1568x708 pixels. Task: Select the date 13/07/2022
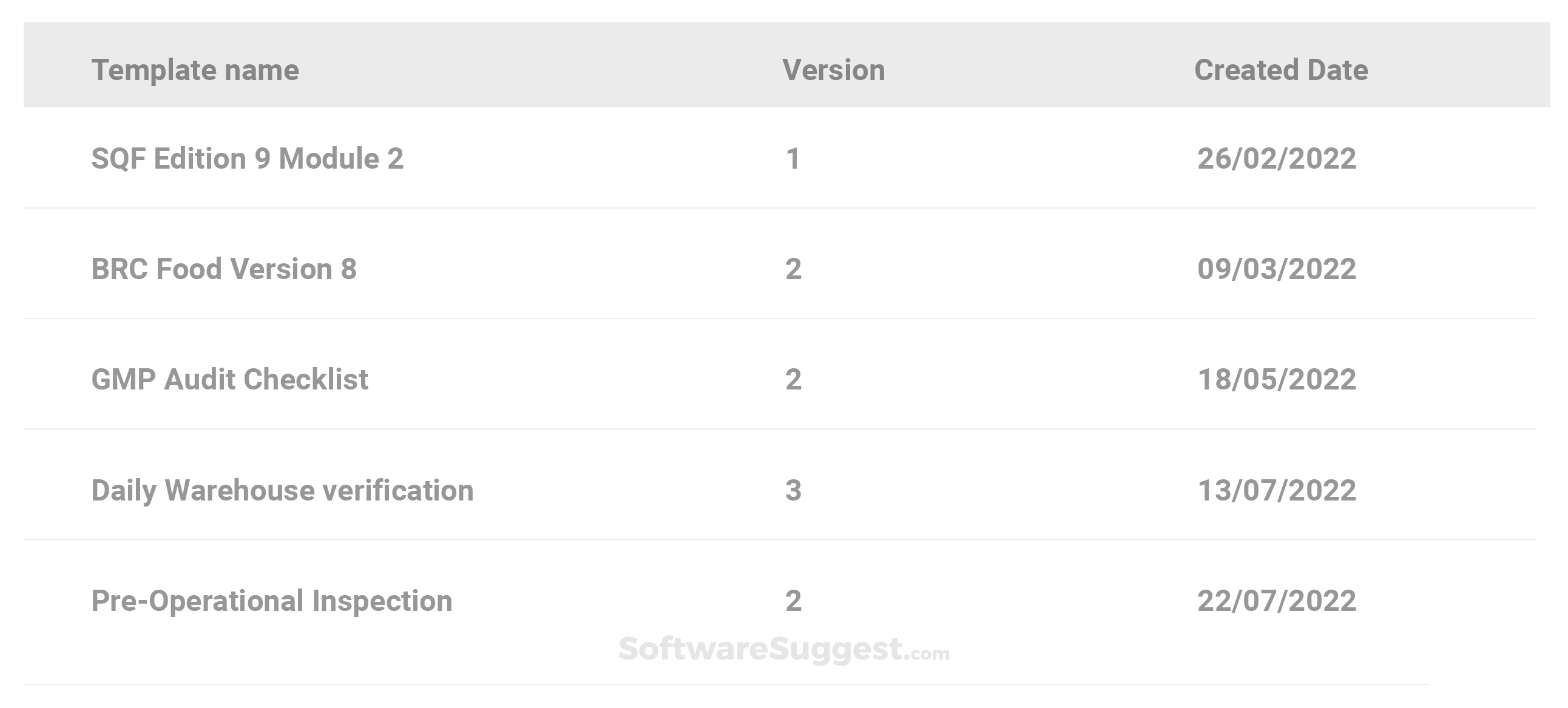coord(1277,490)
